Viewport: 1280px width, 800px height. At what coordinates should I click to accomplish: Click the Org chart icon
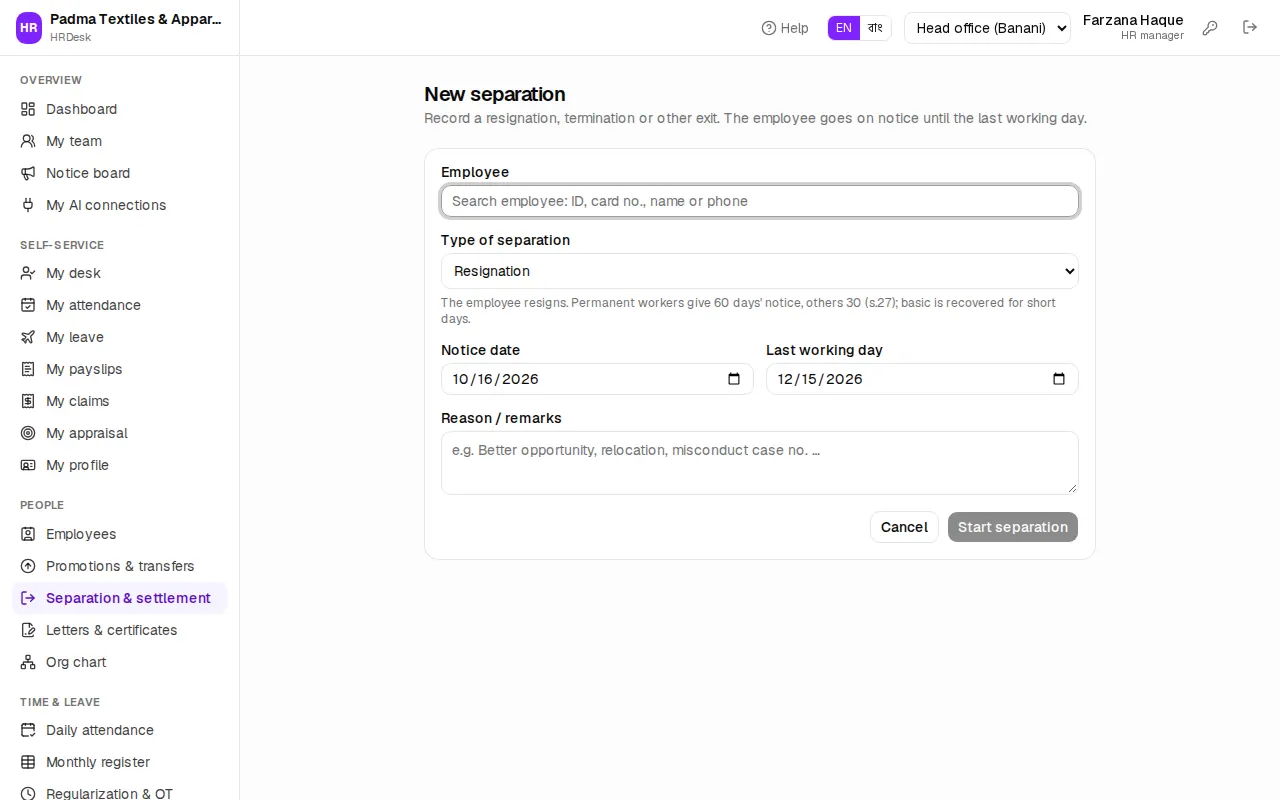[28, 662]
